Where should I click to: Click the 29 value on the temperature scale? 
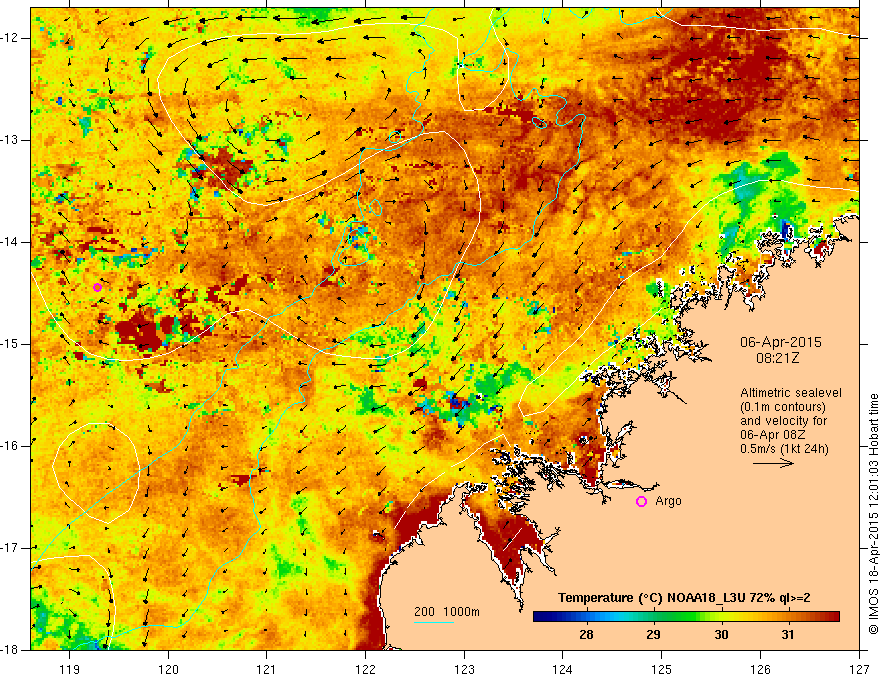(653, 635)
